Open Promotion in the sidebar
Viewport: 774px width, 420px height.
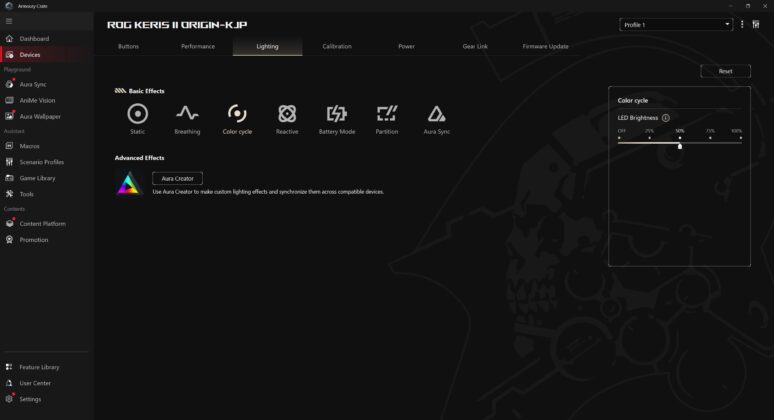tap(46, 240)
